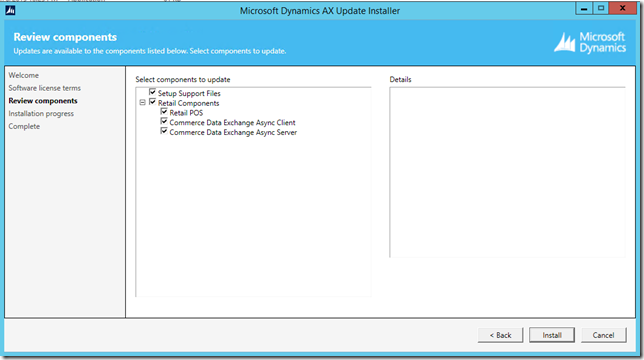Go to Installation progress step

point(41,113)
